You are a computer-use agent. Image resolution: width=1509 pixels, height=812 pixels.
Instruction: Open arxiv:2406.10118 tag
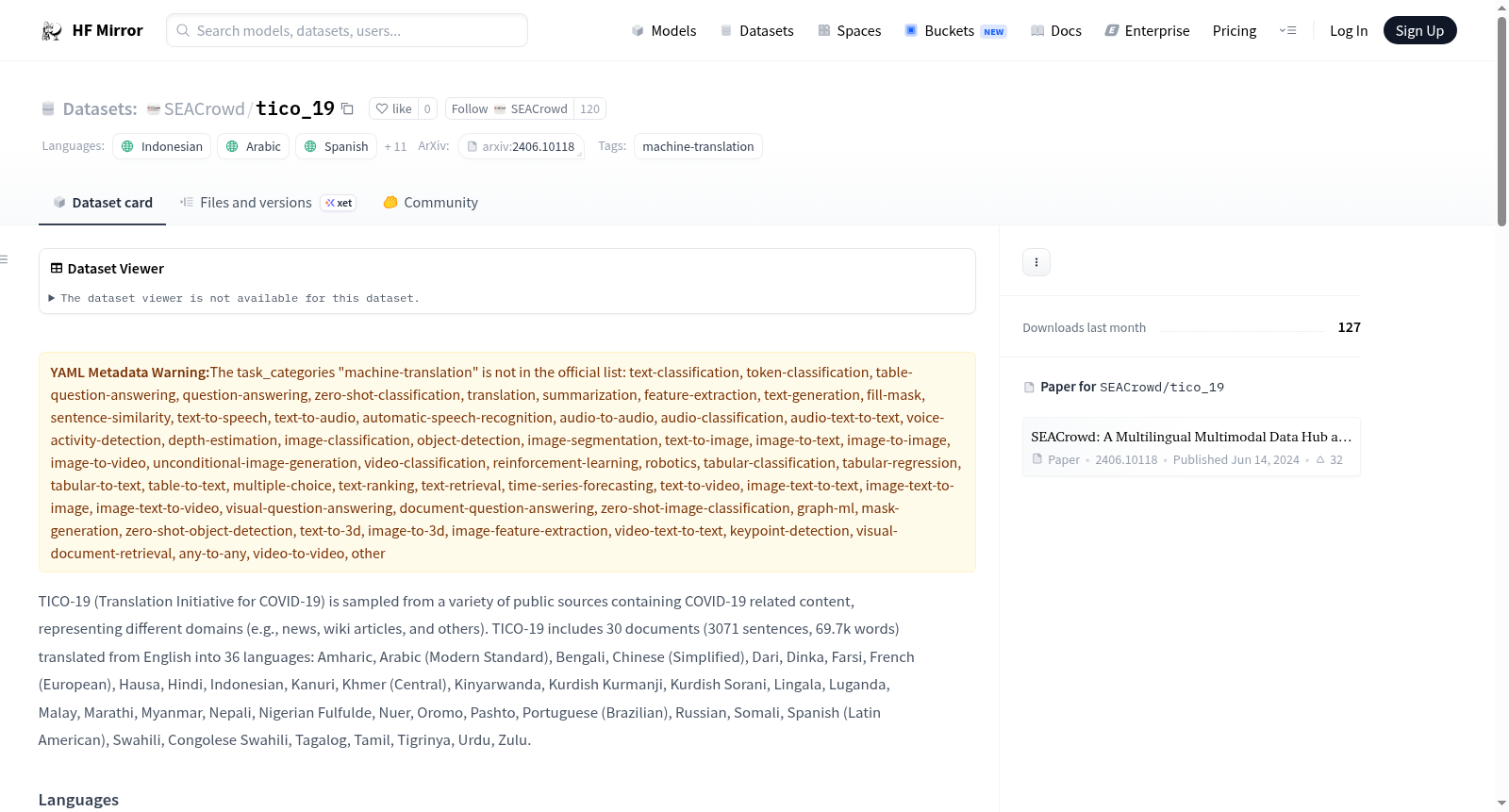coord(522,146)
